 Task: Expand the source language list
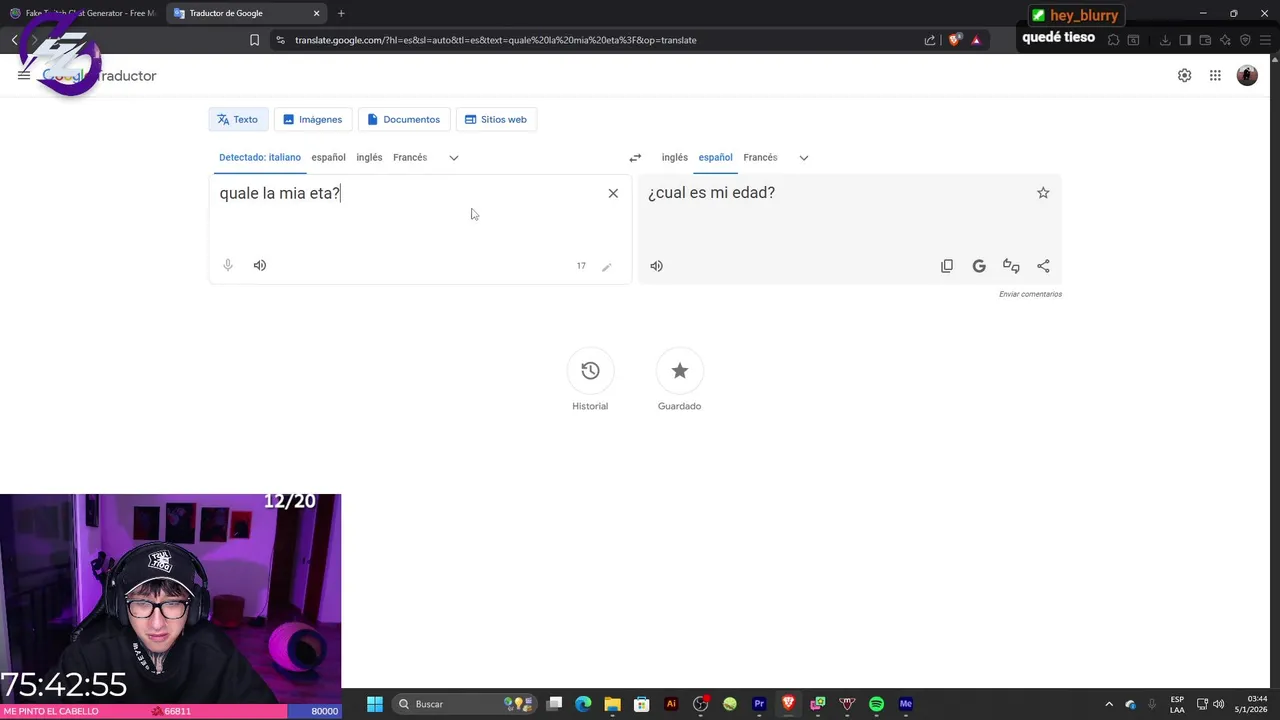[x=454, y=158]
